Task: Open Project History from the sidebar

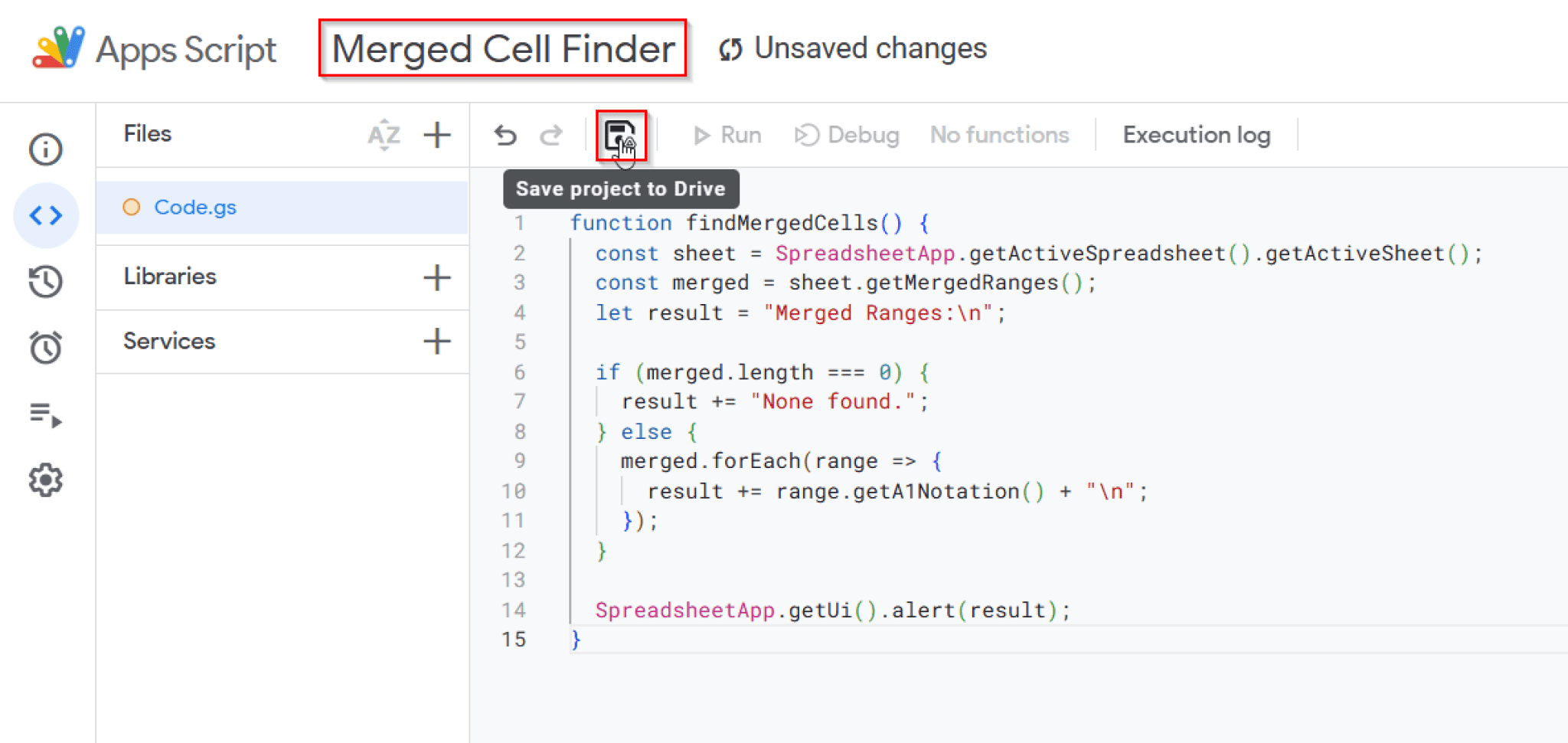Action: (x=46, y=281)
